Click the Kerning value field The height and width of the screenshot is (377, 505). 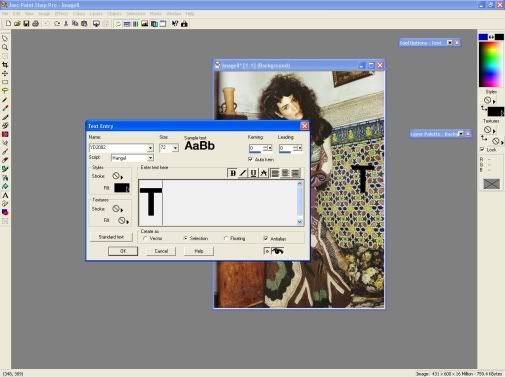(256, 148)
